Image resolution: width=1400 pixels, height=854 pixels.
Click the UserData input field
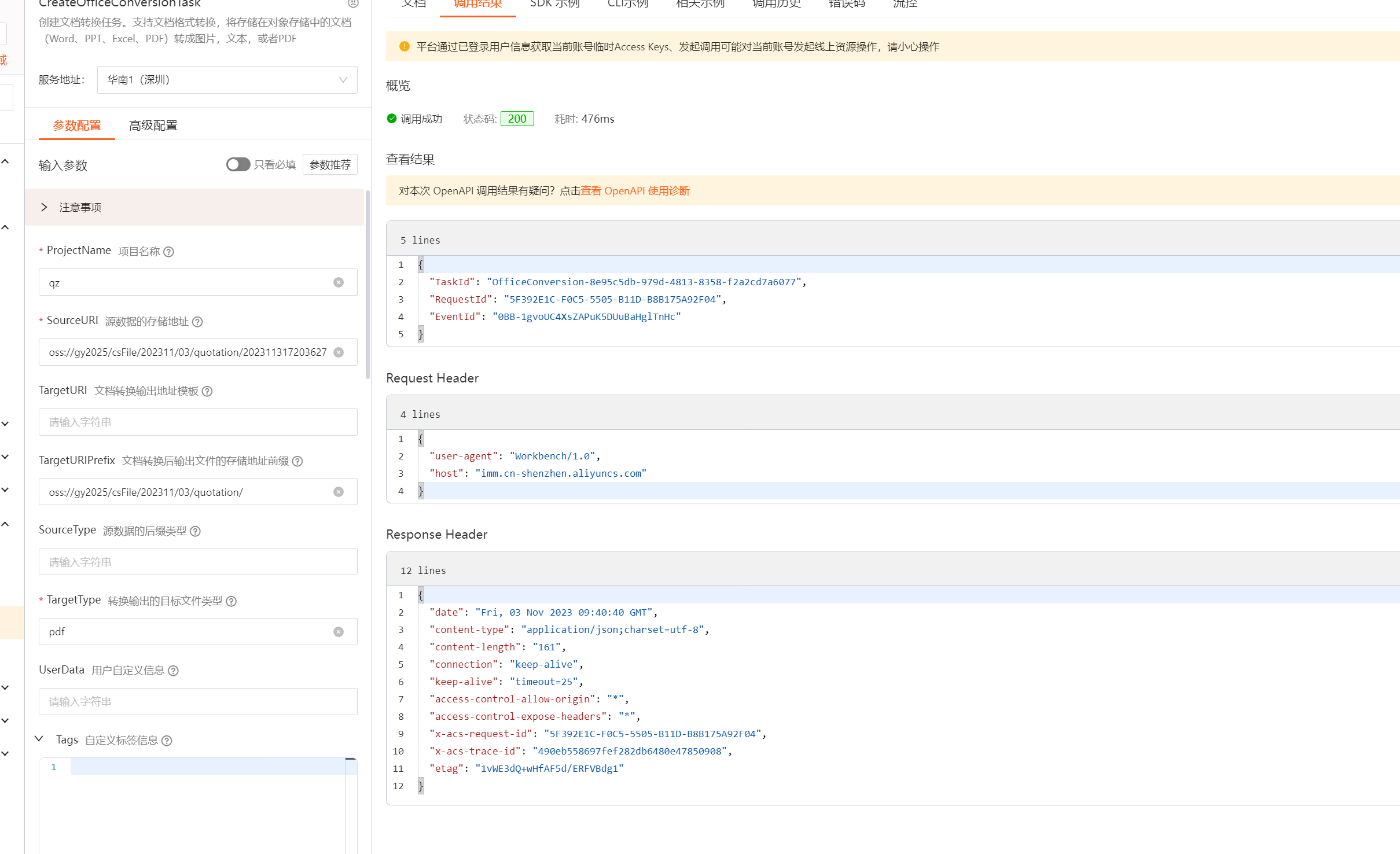point(198,702)
